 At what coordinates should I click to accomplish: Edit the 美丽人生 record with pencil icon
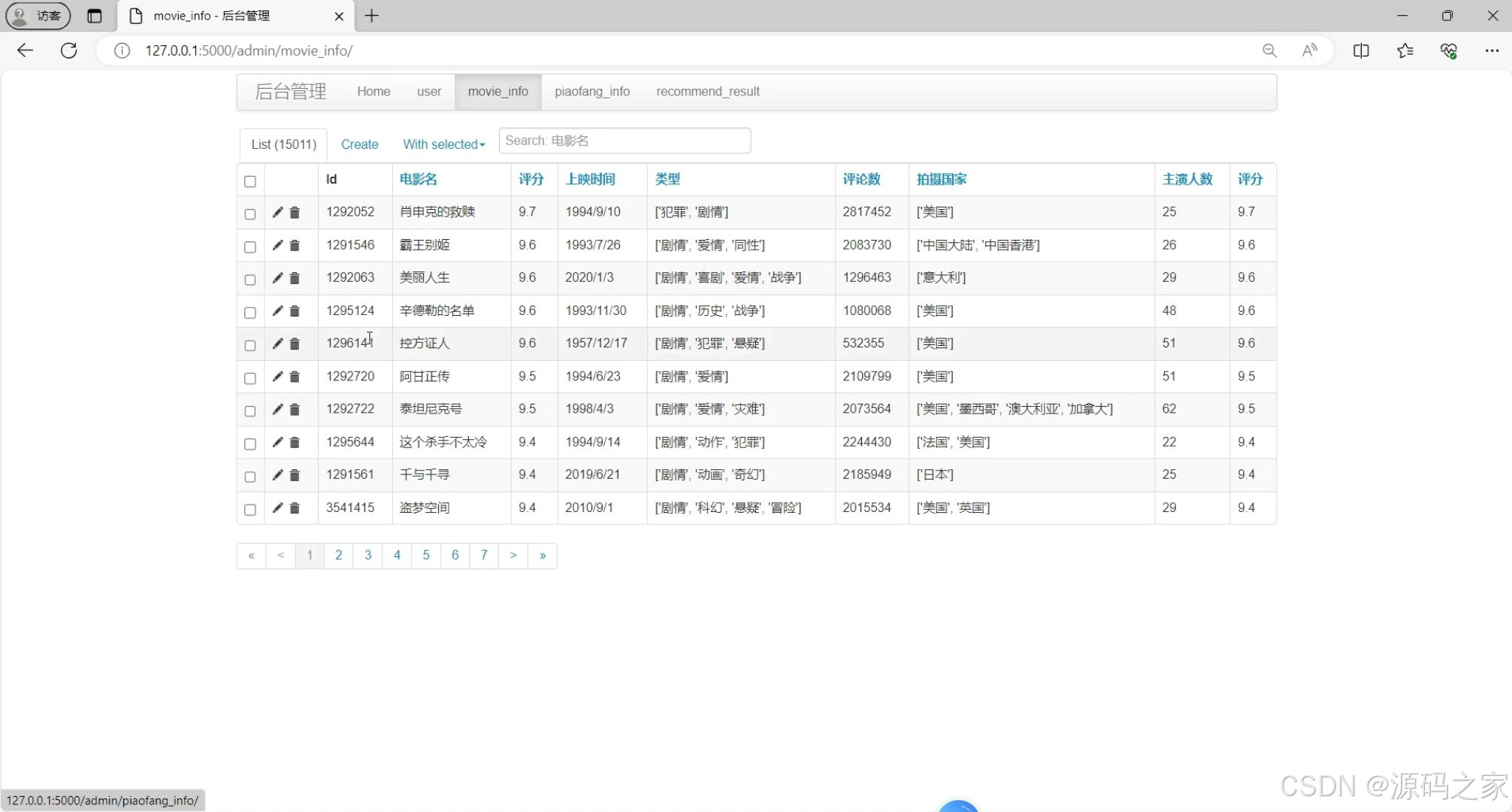point(277,278)
